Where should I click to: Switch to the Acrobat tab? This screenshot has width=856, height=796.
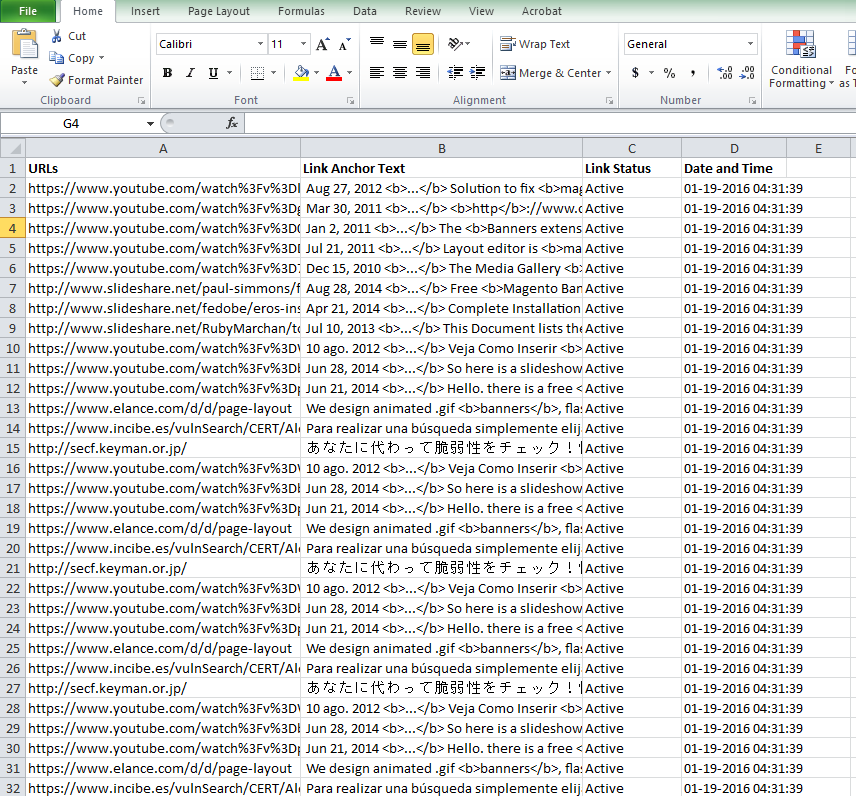click(x=542, y=11)
